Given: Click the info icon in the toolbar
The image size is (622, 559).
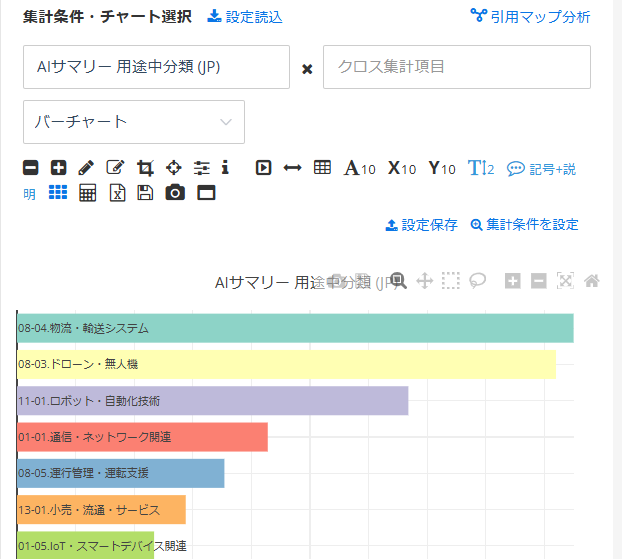Looking at the screenshot, I should click(225, 168).
